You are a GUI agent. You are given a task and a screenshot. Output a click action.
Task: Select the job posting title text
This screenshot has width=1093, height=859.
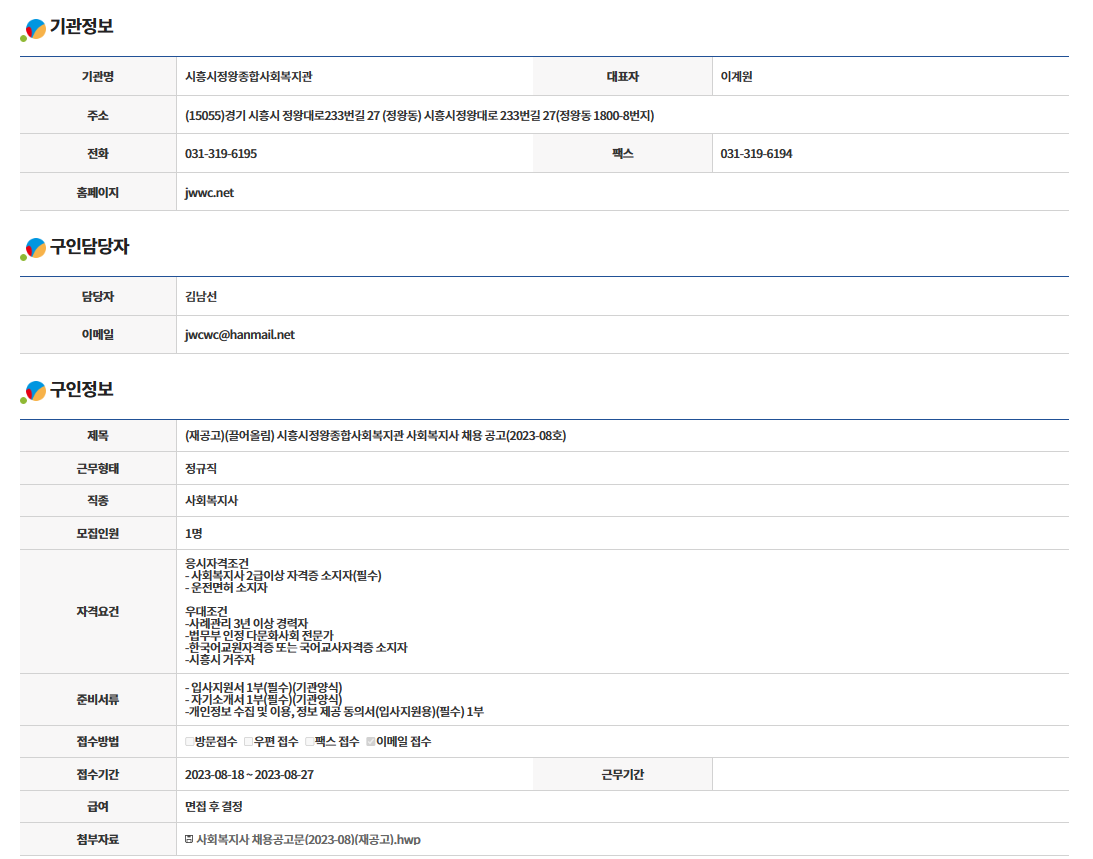pos(375,436)
